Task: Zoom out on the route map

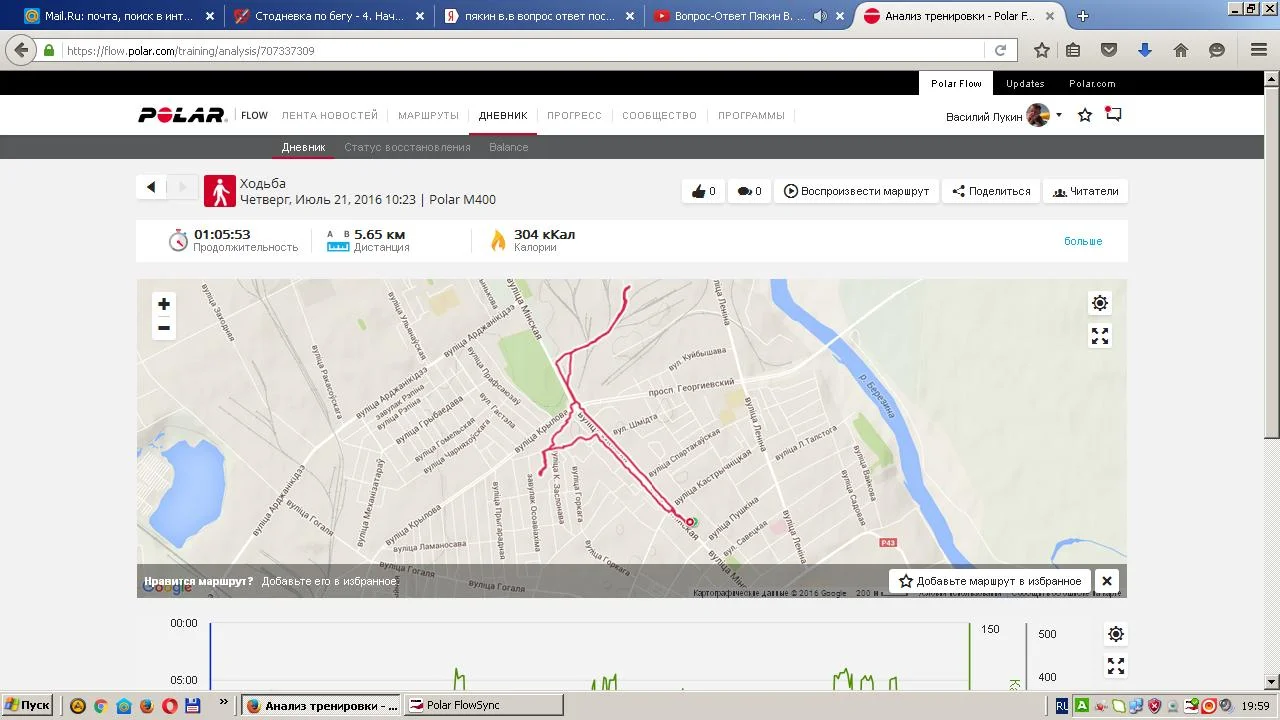Action: point(163,328)
